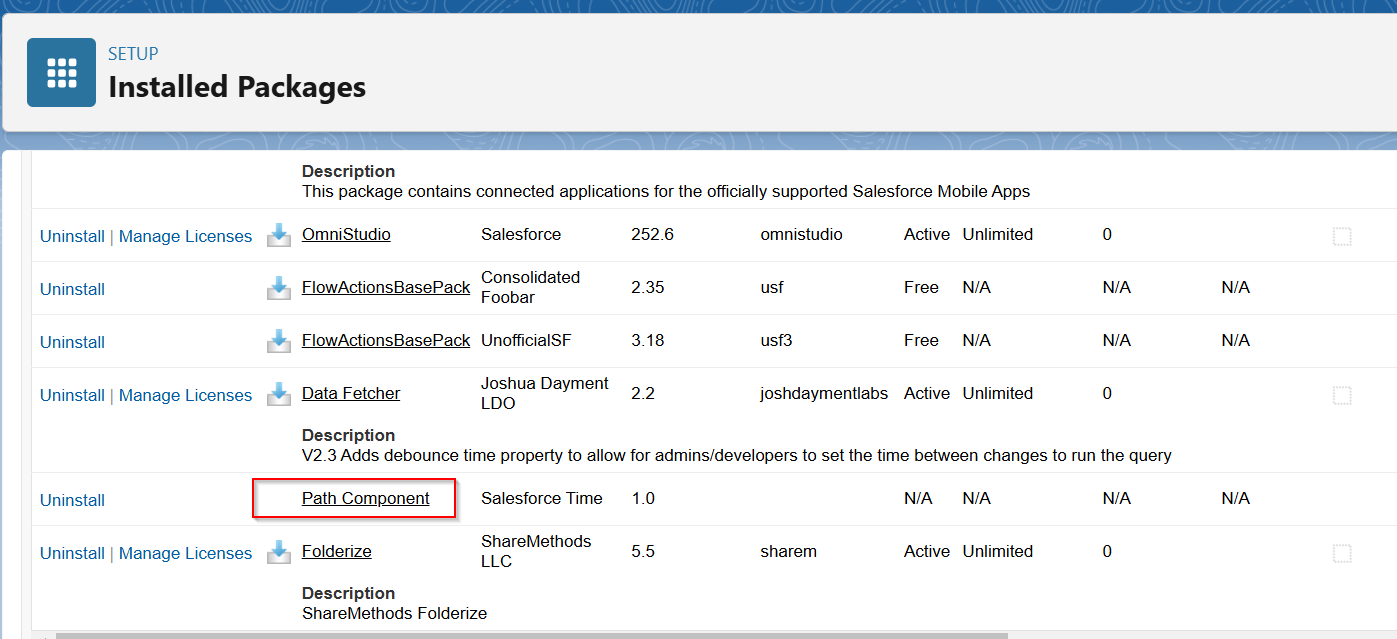Open the OmniStudio package details
The width and height of the screenshot is (1397, 639).
click(346, 233)
